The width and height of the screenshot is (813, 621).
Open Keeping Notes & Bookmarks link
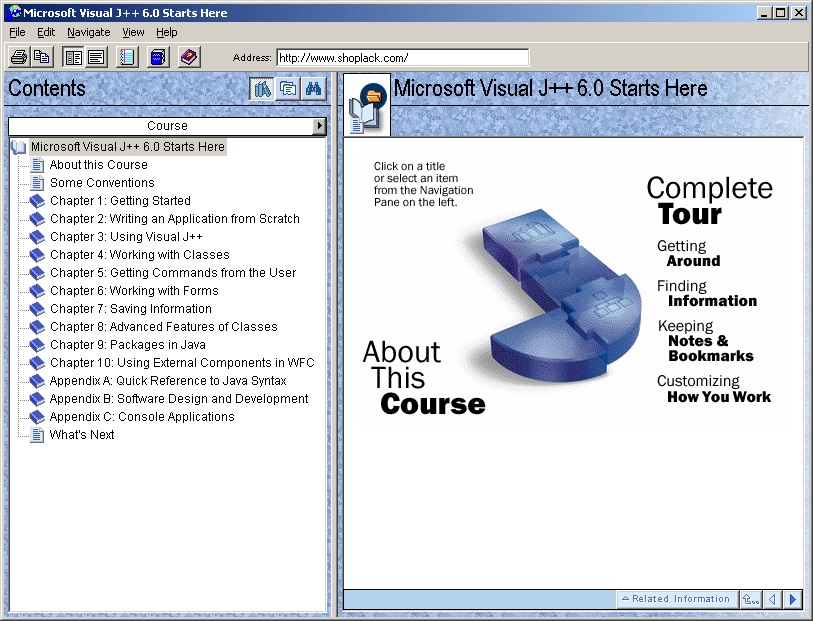point(706,341)
